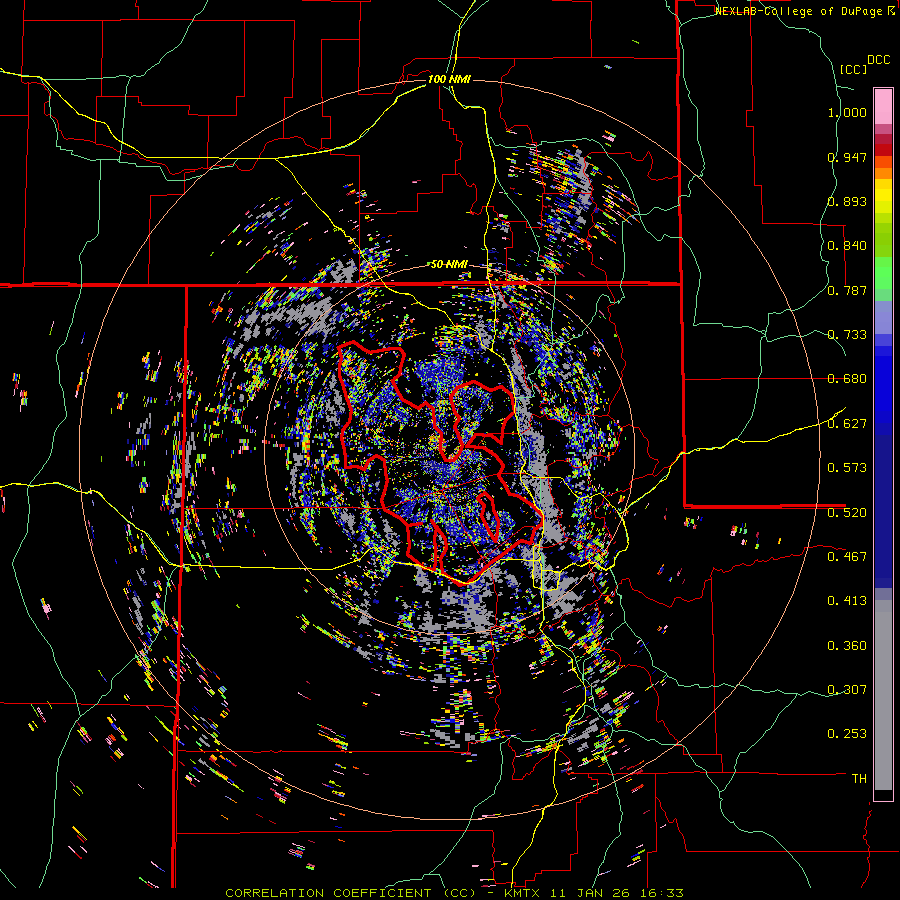Image resolution: width=900 pixels, height=900 pixels.
Task: Select the 0.253 legend value
Action: (x=847, y=734)
